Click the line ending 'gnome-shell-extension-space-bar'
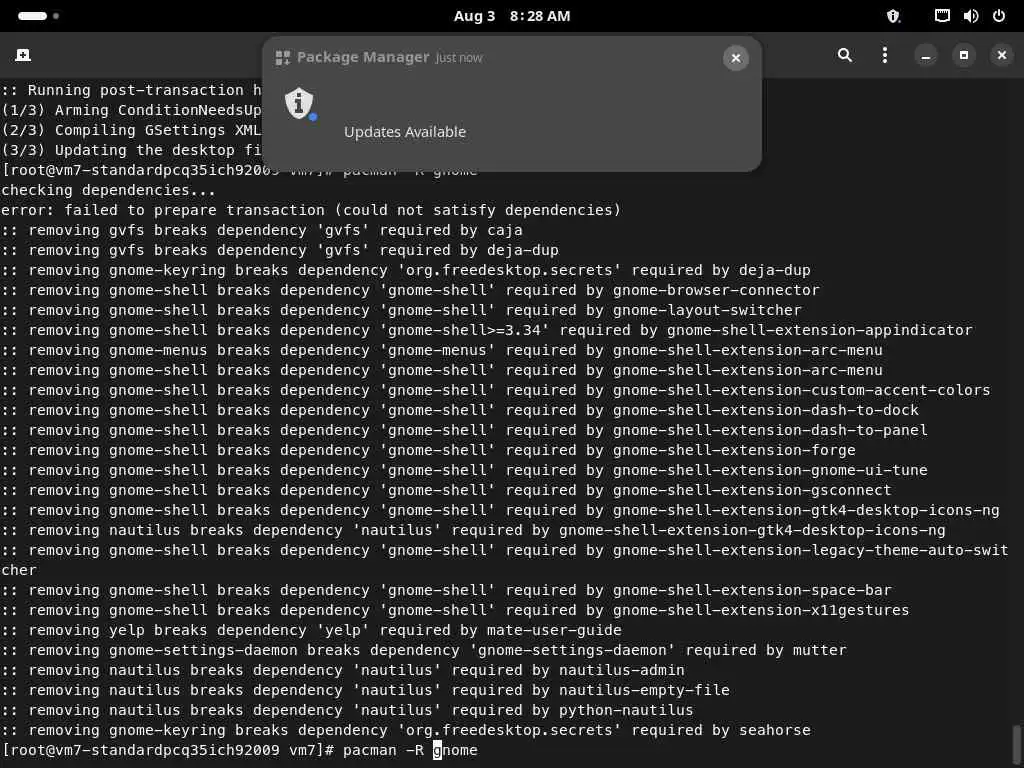The height and width of the screenshot is (768, 1024). tap(446, 590)
